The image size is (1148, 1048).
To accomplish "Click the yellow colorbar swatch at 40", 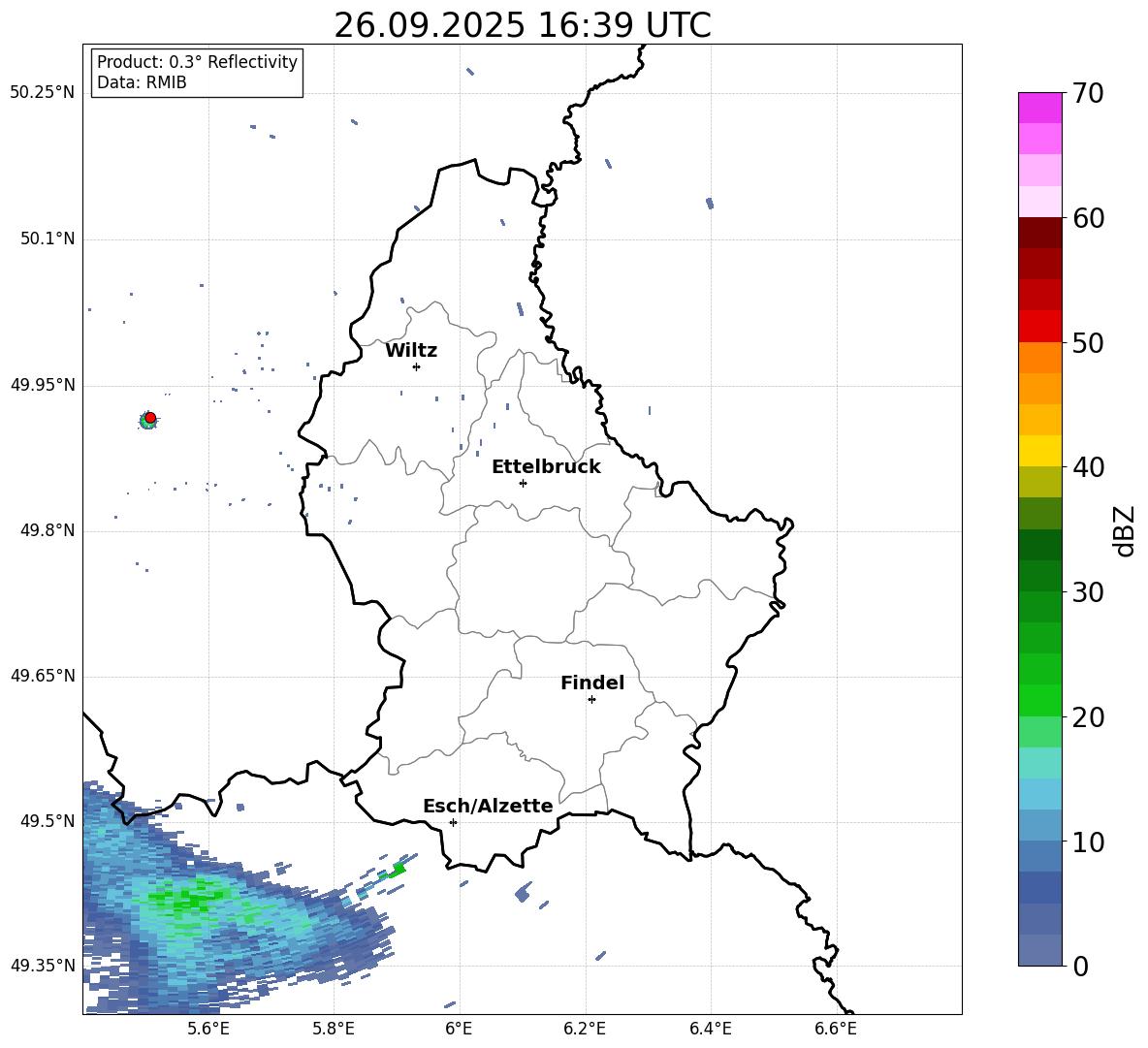I will point(1040,451).
